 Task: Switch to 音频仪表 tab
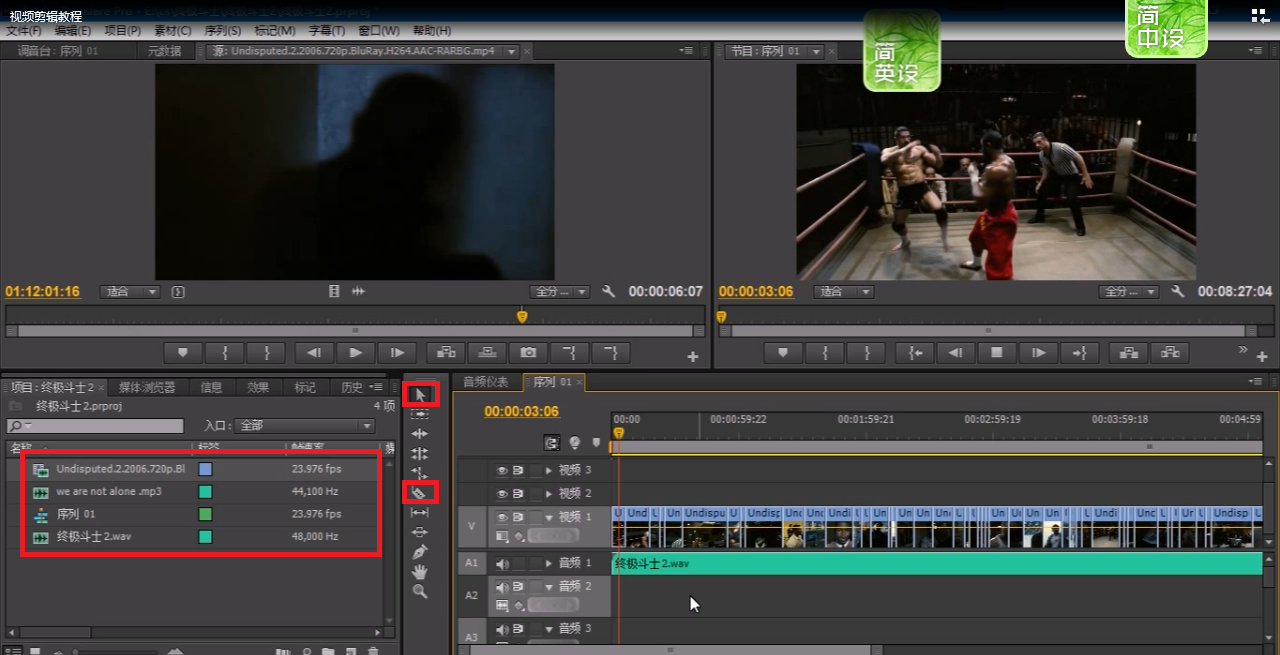tap(486, 382)
